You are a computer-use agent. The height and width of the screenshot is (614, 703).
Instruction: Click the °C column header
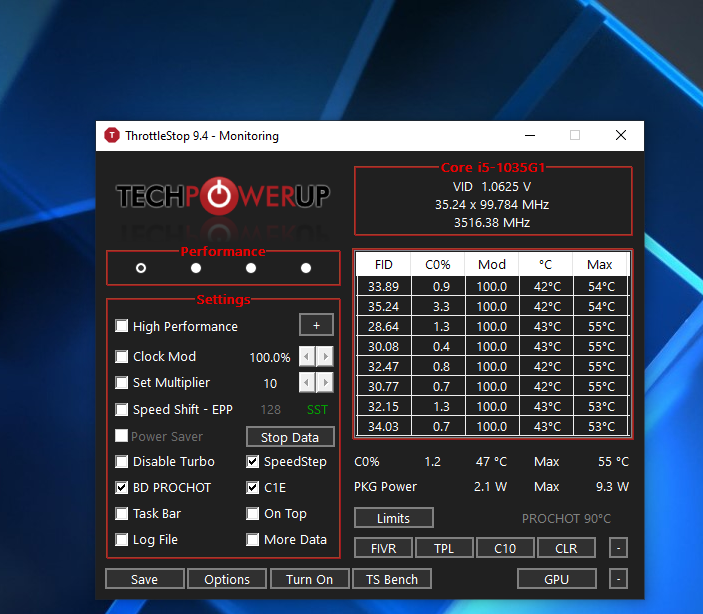pyautogui.click(x=546, y=265)
